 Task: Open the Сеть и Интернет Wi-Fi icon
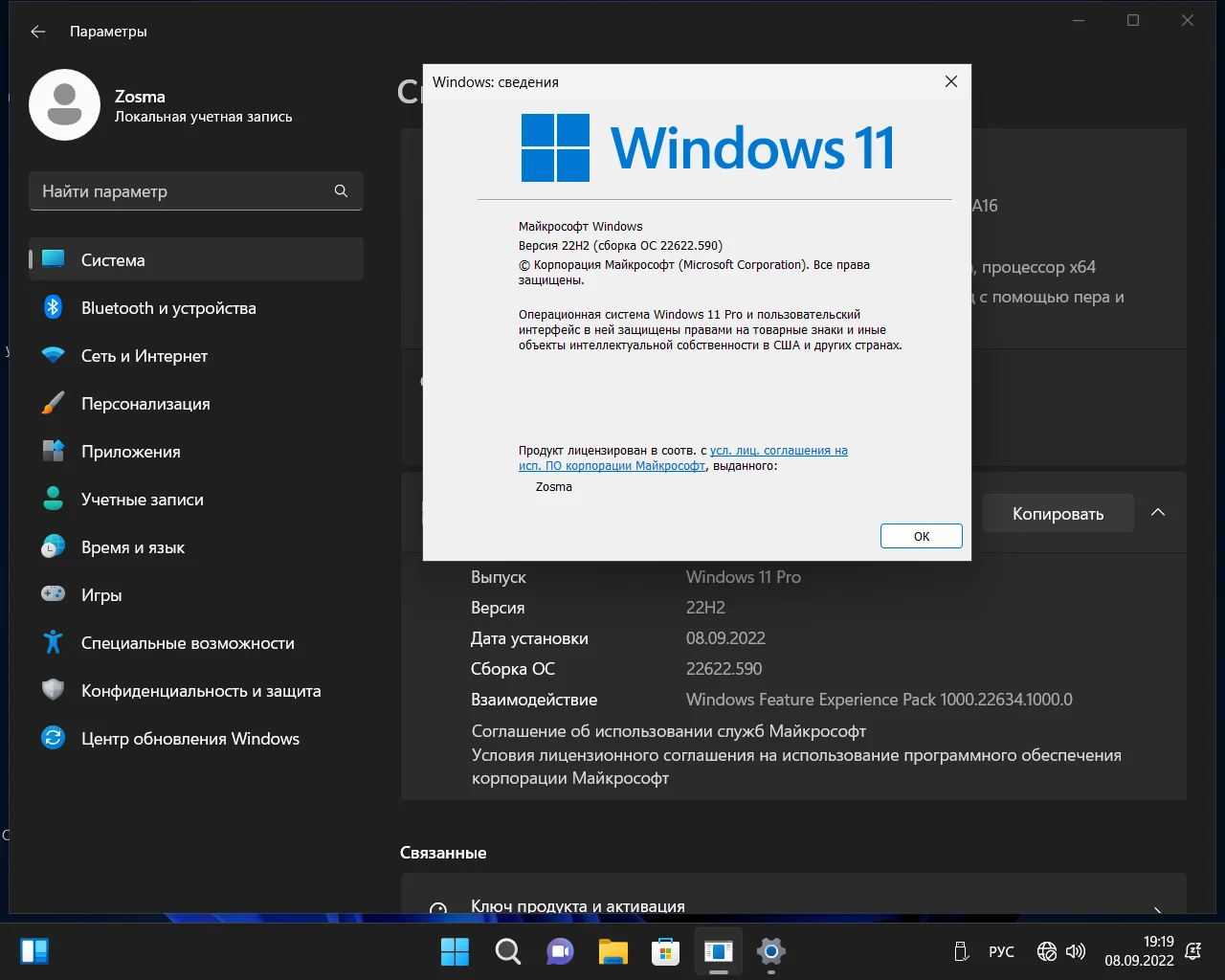(54, 355)
